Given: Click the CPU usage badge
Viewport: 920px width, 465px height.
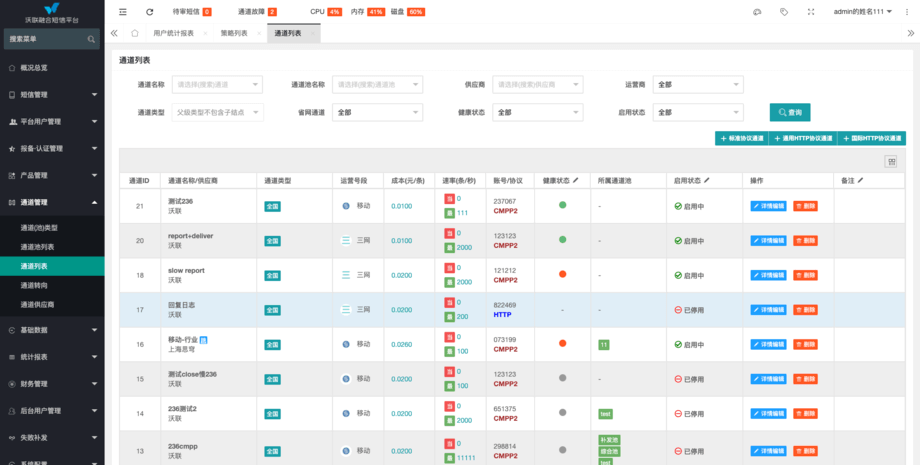Looking at the screenshot, I should point(335,12).
